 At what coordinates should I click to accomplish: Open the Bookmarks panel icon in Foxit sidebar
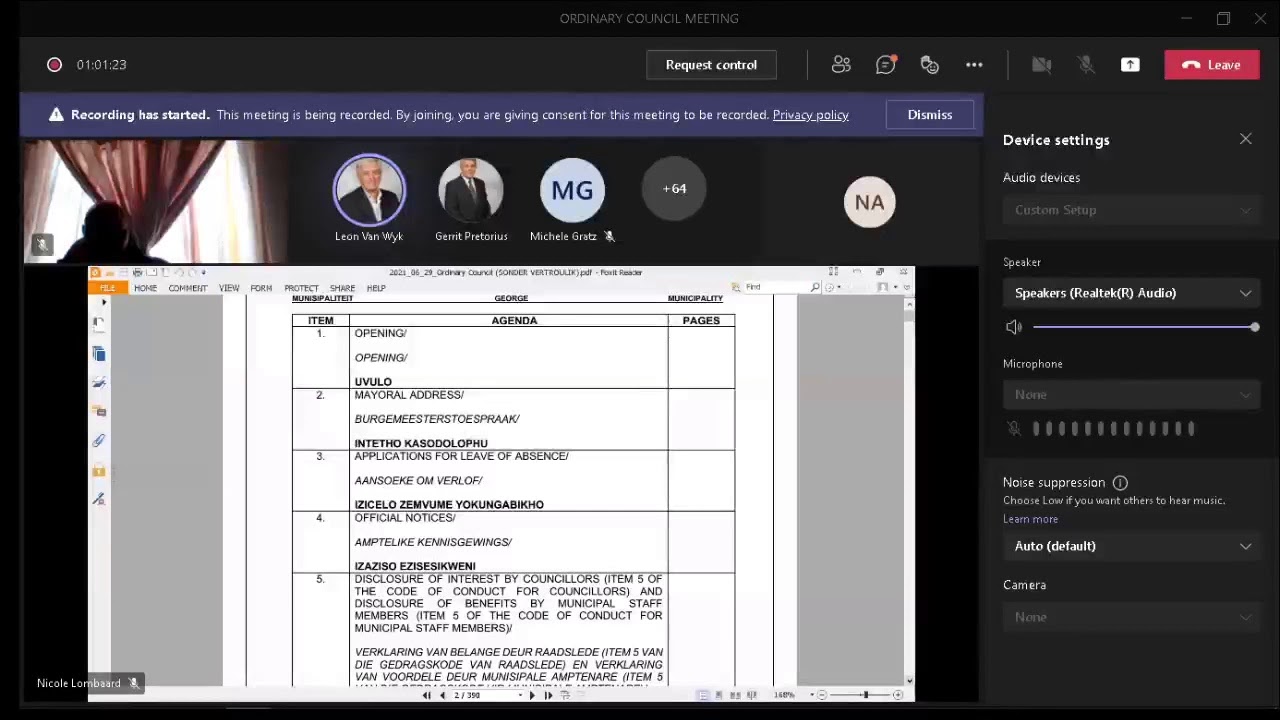pyautogui.click(x=99, y=323)
